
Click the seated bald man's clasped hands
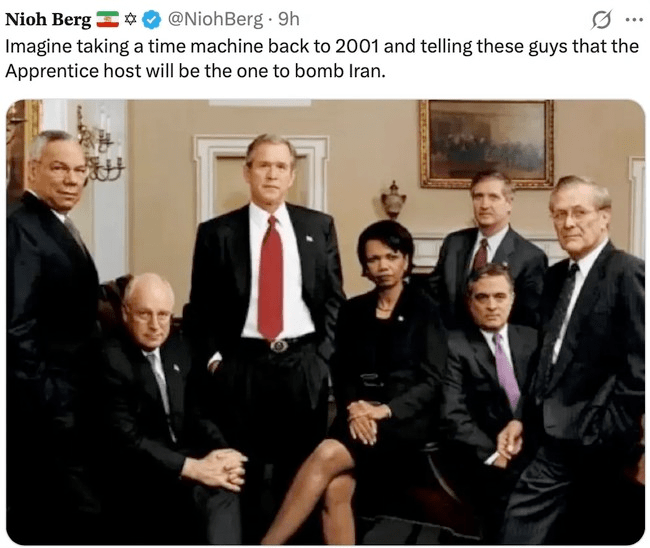tap(217, 468)
